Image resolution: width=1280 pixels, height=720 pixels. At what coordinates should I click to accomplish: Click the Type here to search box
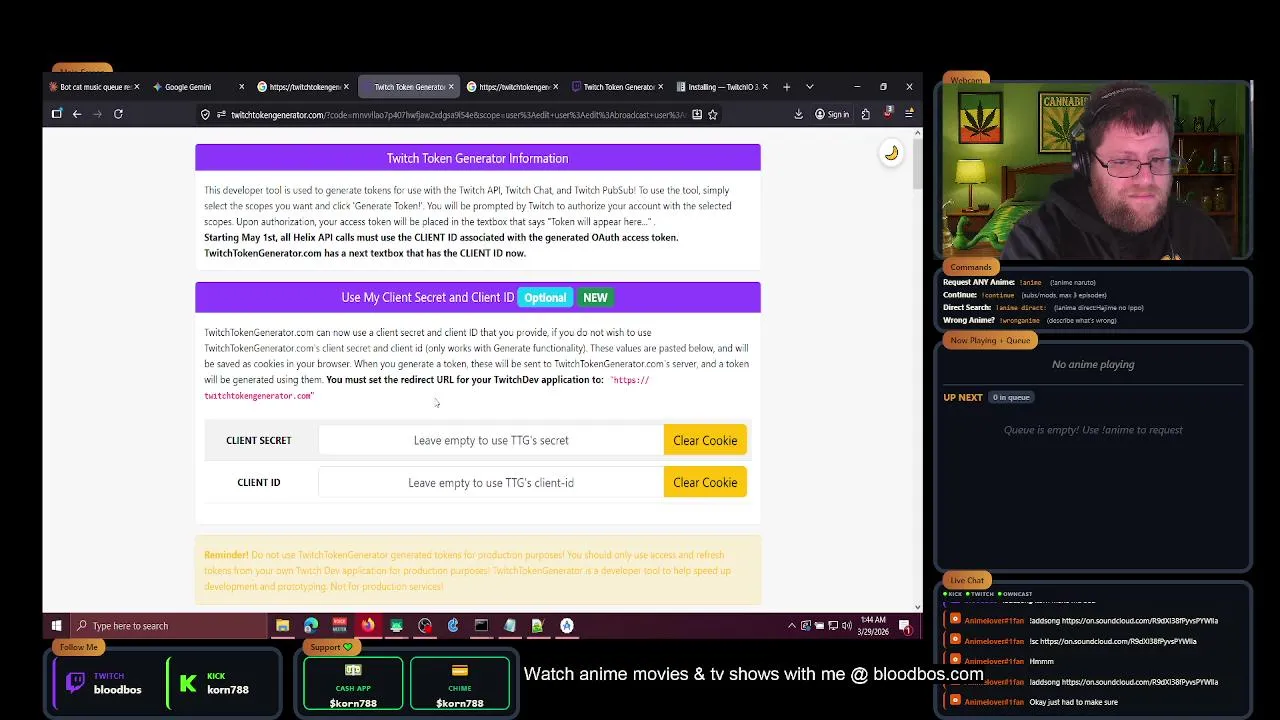tap(170, 626)
